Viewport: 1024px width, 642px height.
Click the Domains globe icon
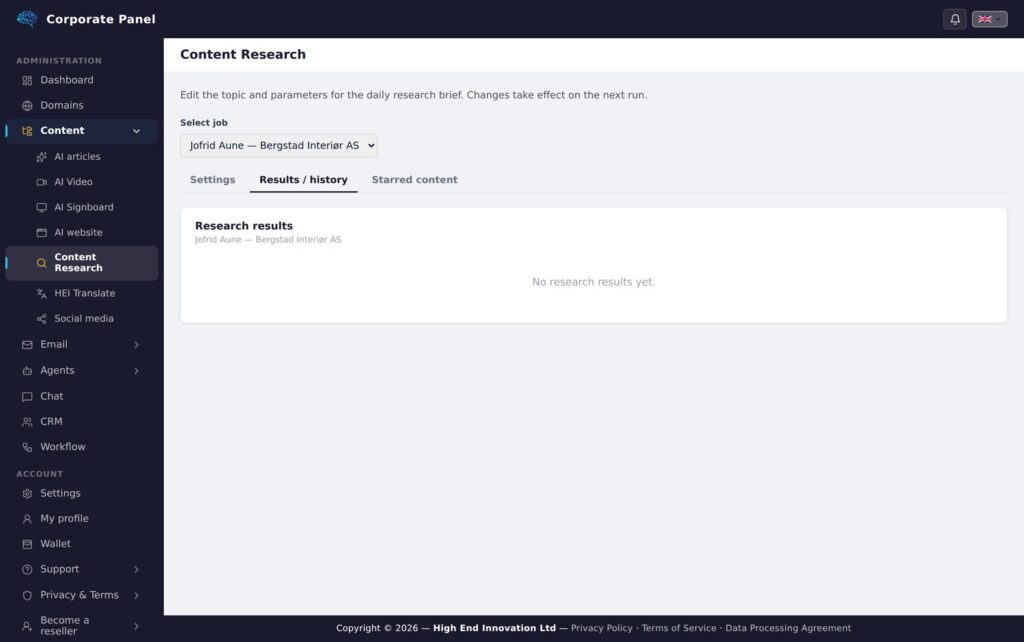(x=27, y=106)
